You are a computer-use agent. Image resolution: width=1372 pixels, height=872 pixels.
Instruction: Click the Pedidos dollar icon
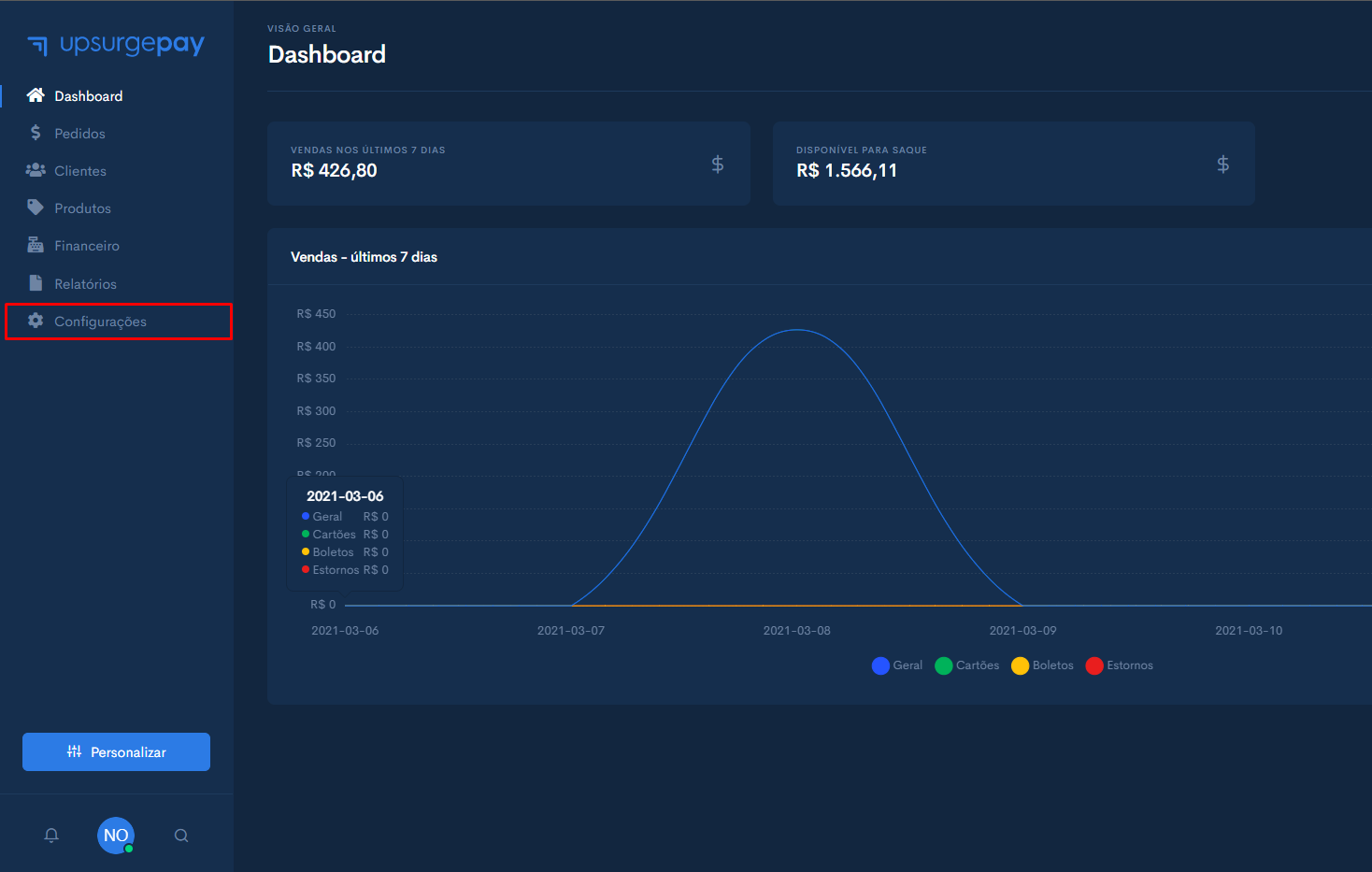tap(36, 133)
